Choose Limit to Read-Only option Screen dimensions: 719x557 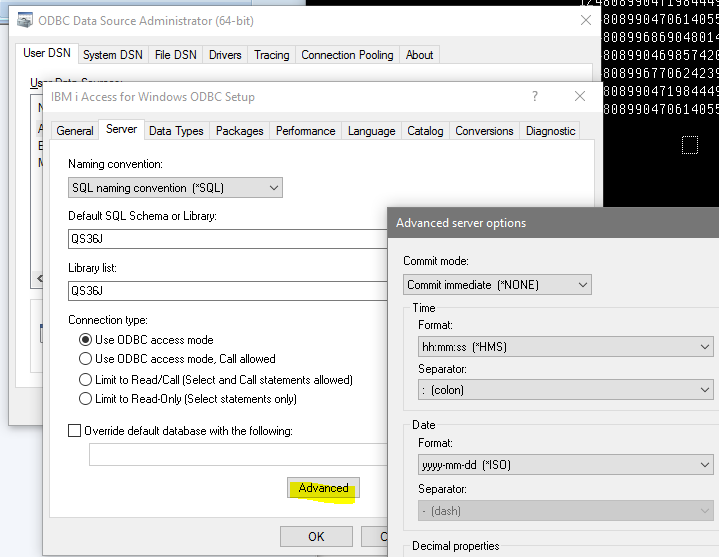(86, 399)
